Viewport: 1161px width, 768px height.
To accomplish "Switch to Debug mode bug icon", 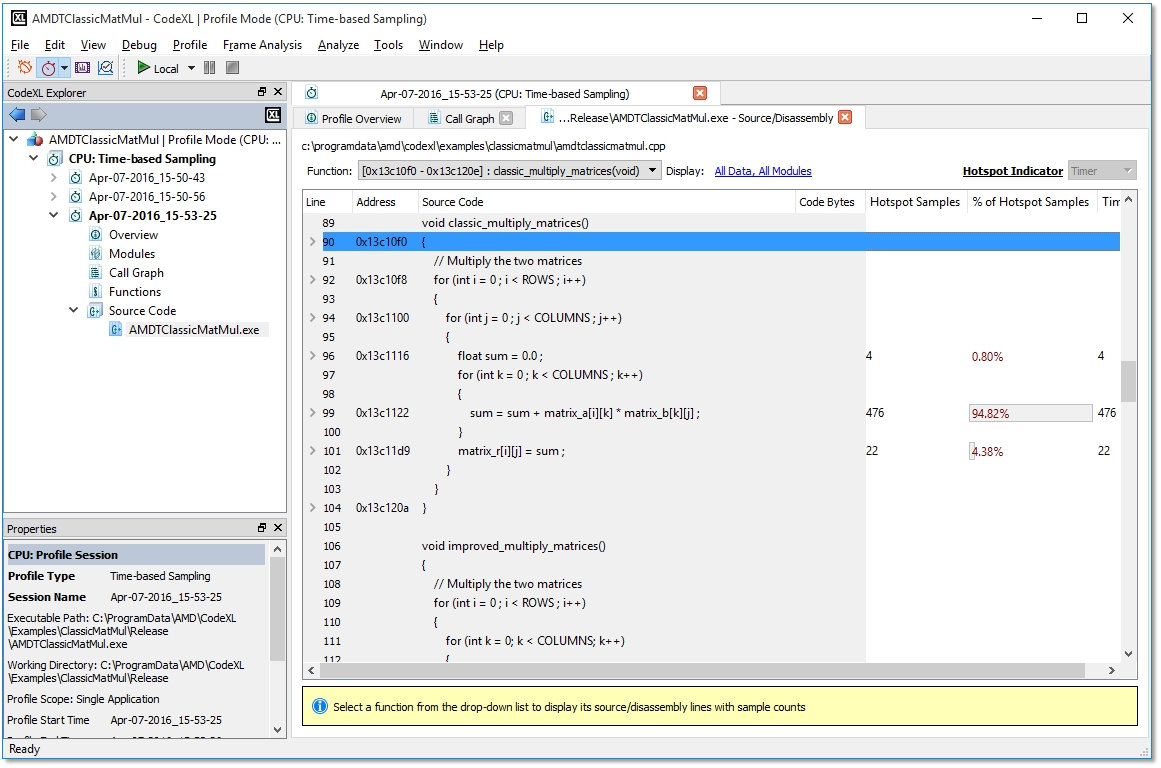I will pos(25,67).
